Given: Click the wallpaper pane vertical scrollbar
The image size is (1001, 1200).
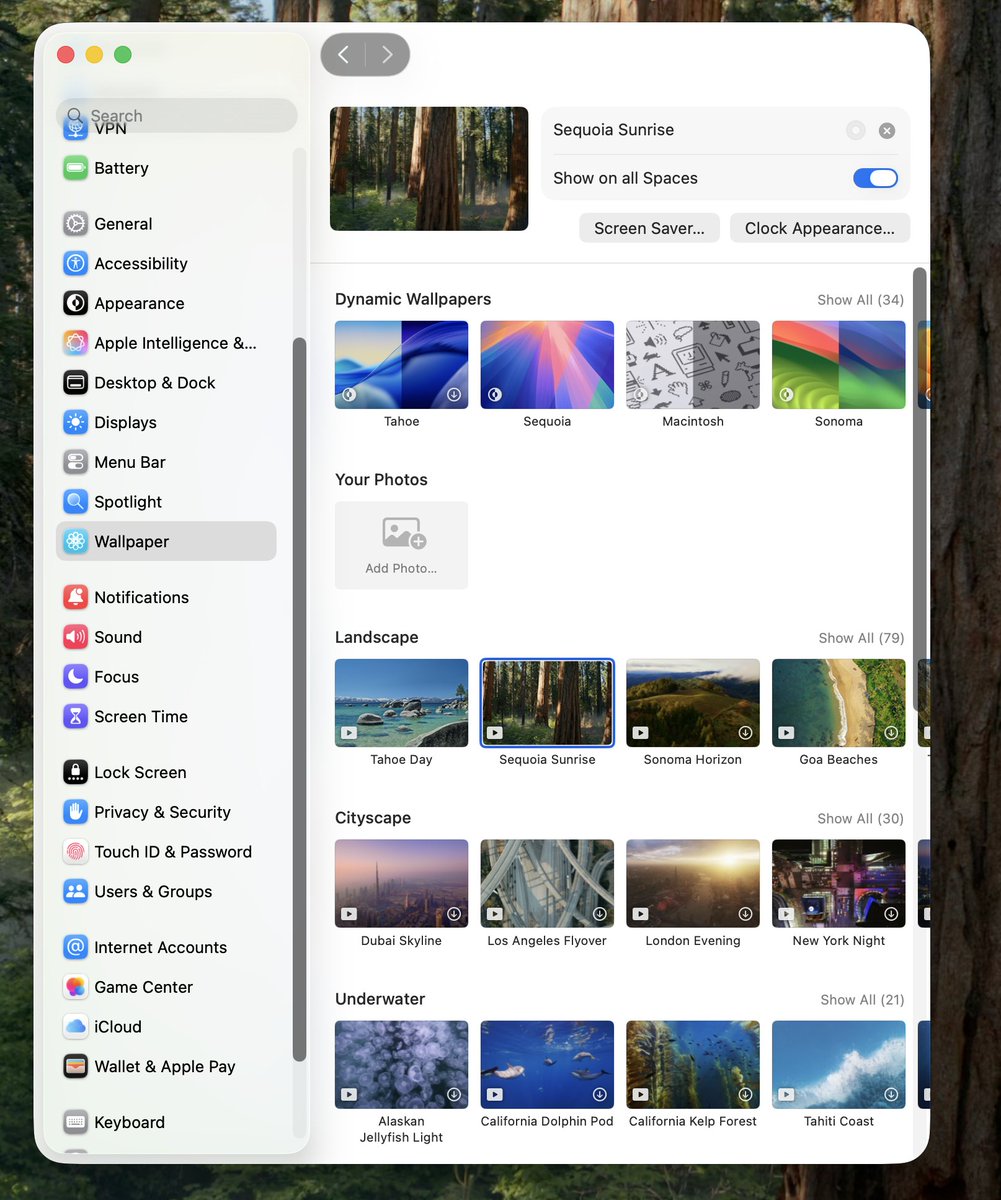Looking at the screenshot, I should 919,490.
